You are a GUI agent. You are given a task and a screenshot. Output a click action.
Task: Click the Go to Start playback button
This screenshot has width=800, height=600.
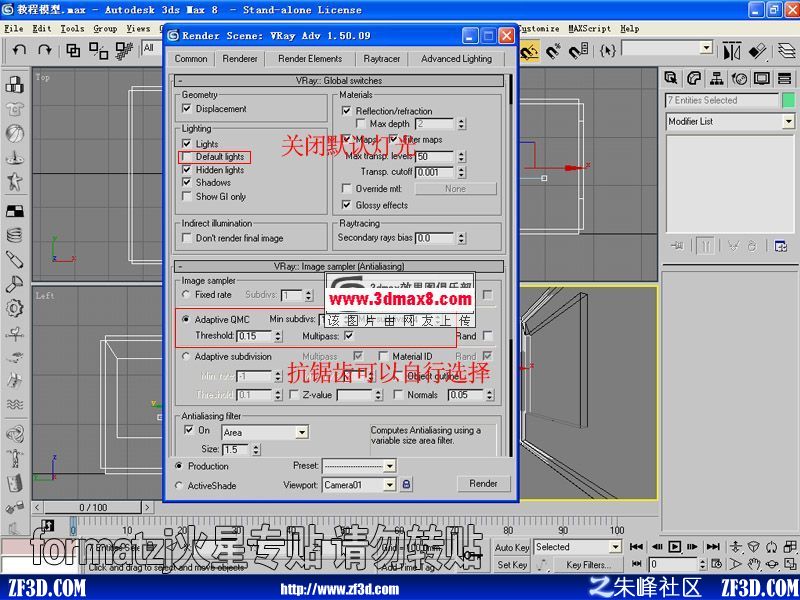coord(636,546)
